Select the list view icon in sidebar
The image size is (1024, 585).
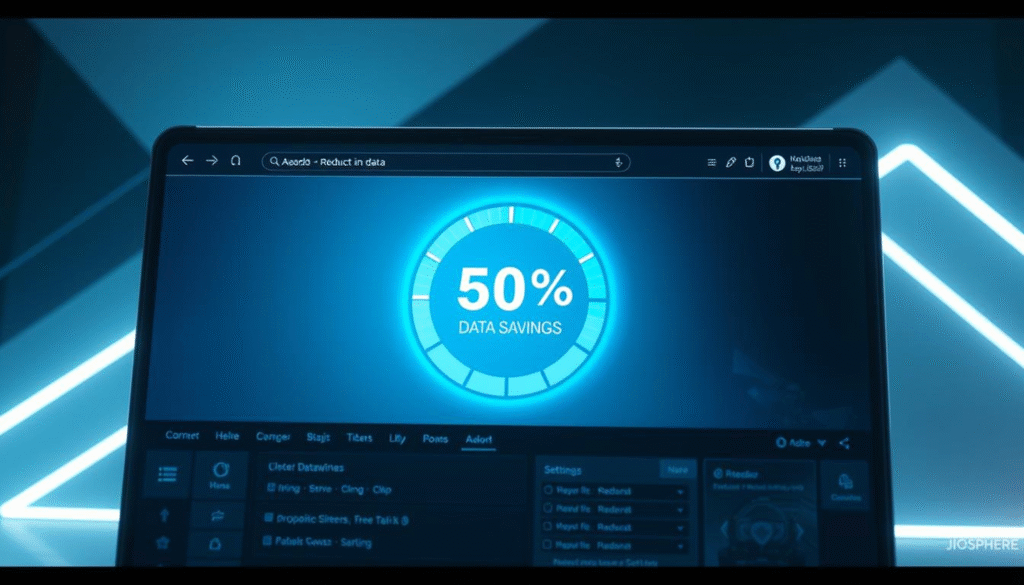168,475
